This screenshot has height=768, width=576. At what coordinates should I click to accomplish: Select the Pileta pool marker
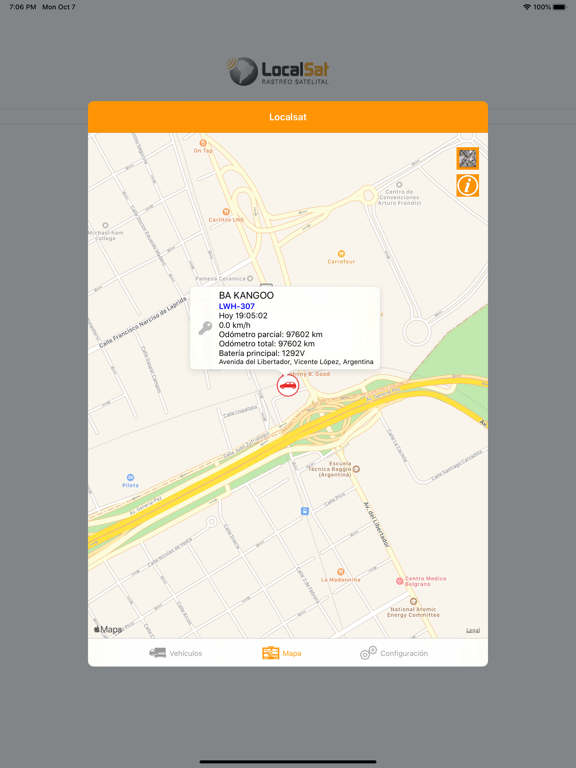tap(130, 477)
